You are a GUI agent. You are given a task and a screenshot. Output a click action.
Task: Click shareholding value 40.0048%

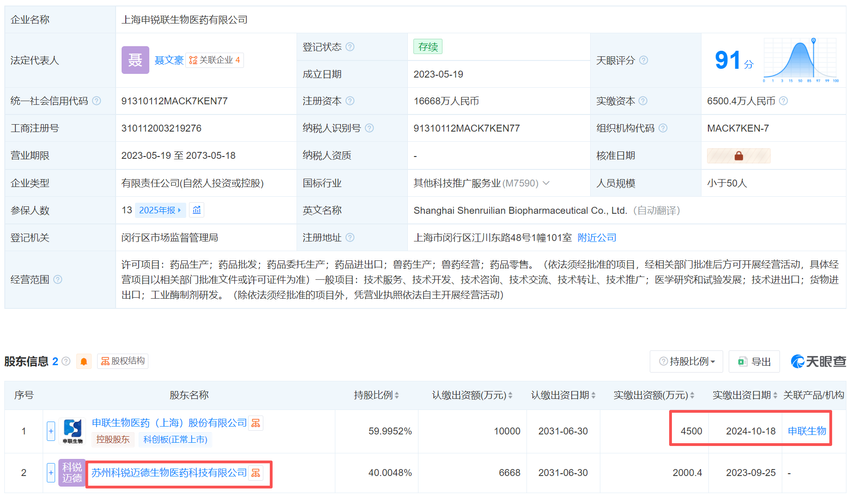pyautogui.click(x=390, y=472)
